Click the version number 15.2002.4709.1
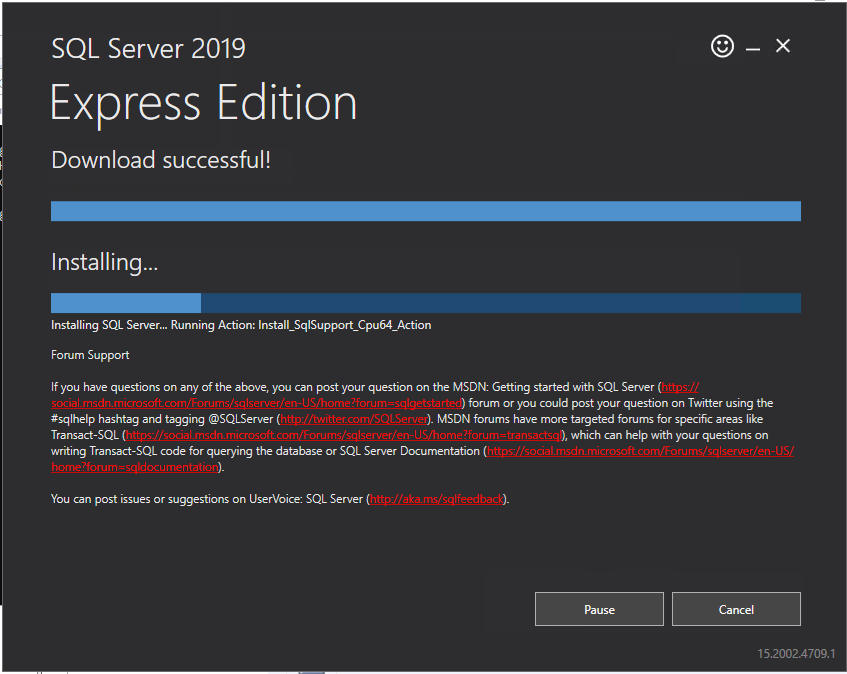The image size is (847, 674). point(796,654)
